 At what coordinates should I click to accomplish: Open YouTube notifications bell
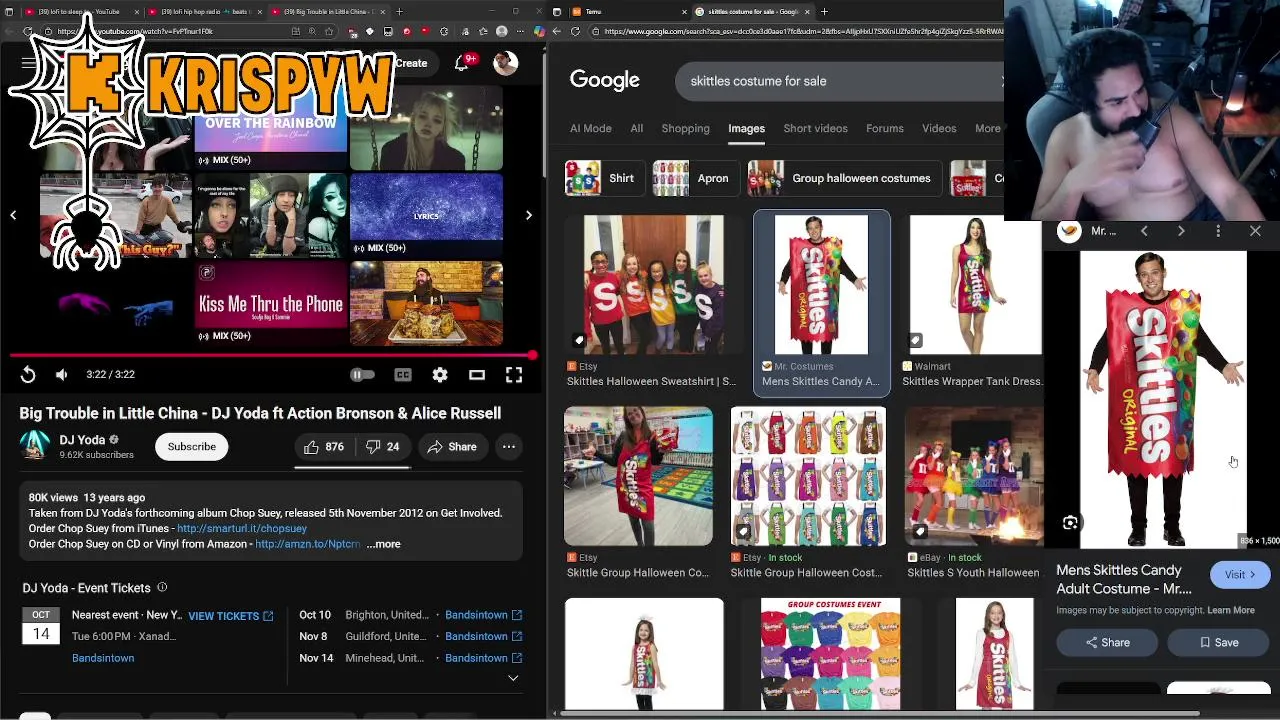[462, 63]
